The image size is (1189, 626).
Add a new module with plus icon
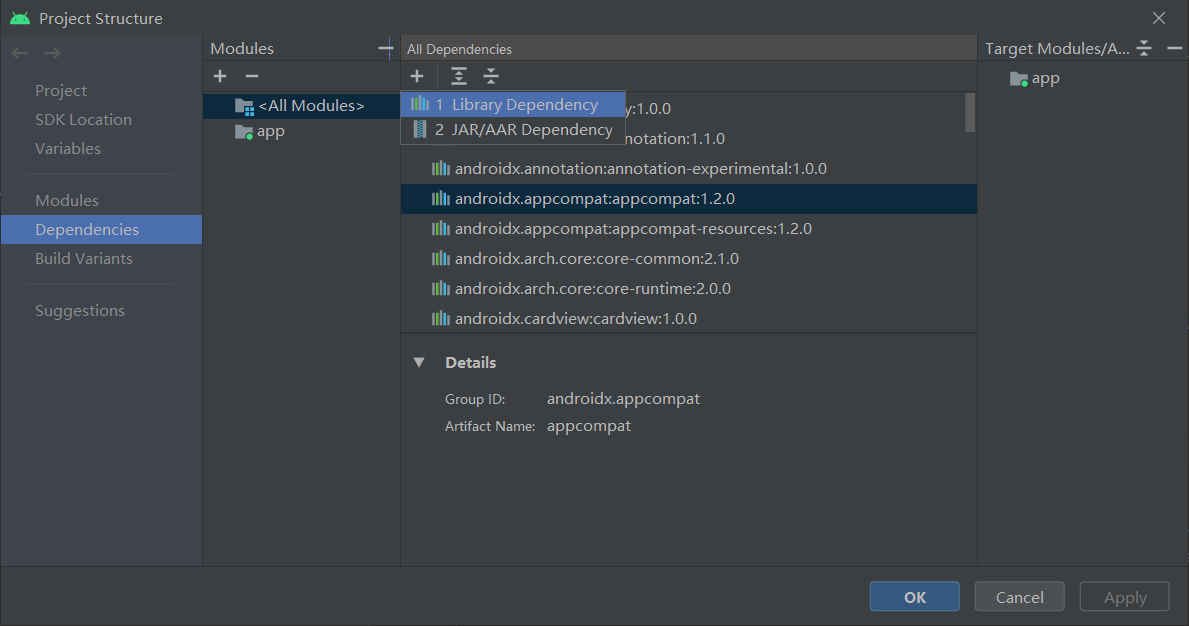pos(220,76)
